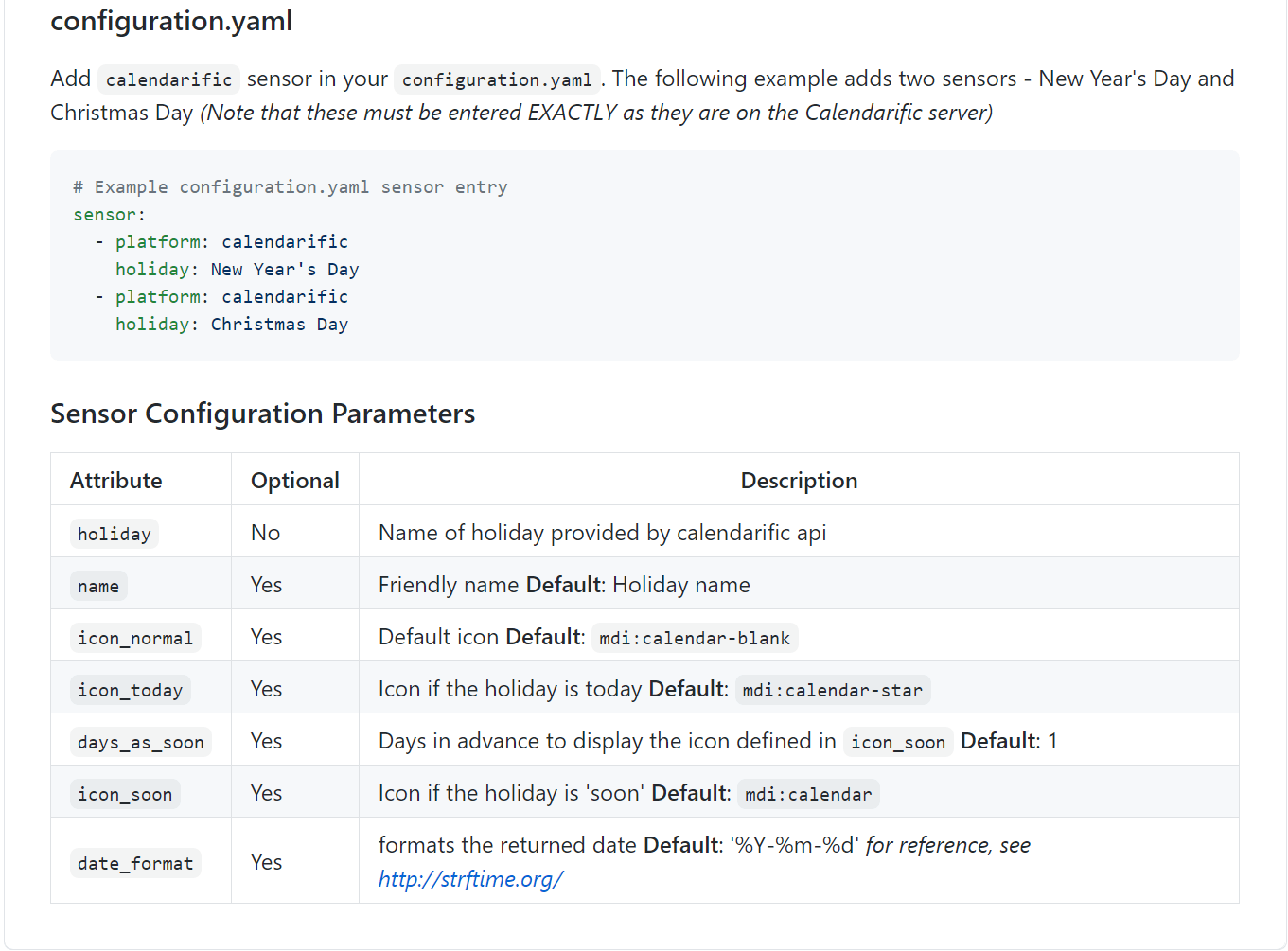The image size is (1288, 951).
Task: Click the Description column header
Action: tap(799, 481)
